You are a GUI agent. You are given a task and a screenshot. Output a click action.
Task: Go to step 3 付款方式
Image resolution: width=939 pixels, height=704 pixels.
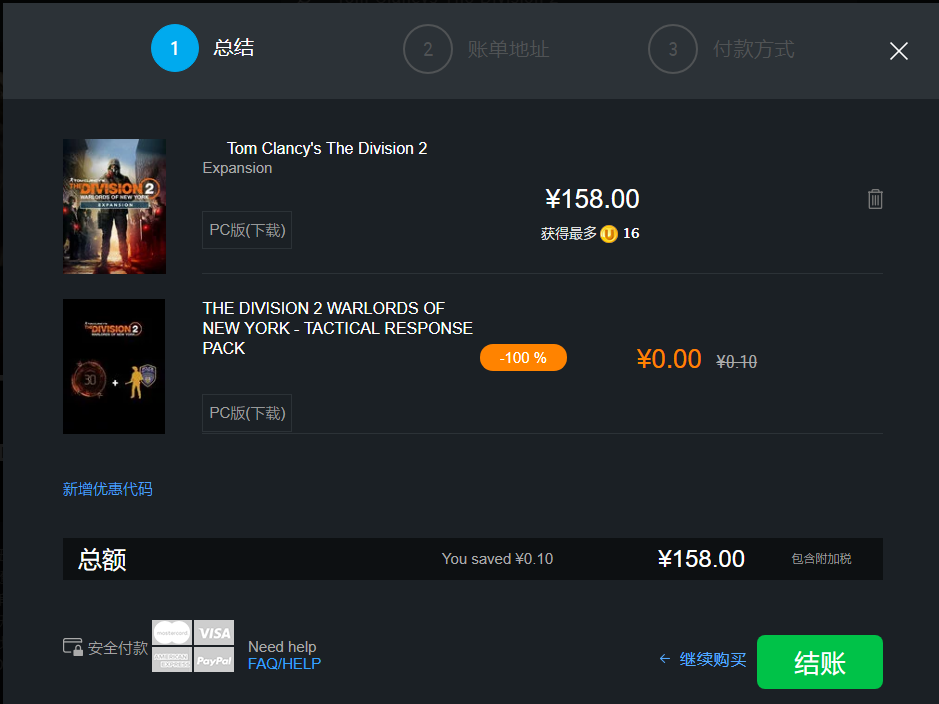click(722, 49)
